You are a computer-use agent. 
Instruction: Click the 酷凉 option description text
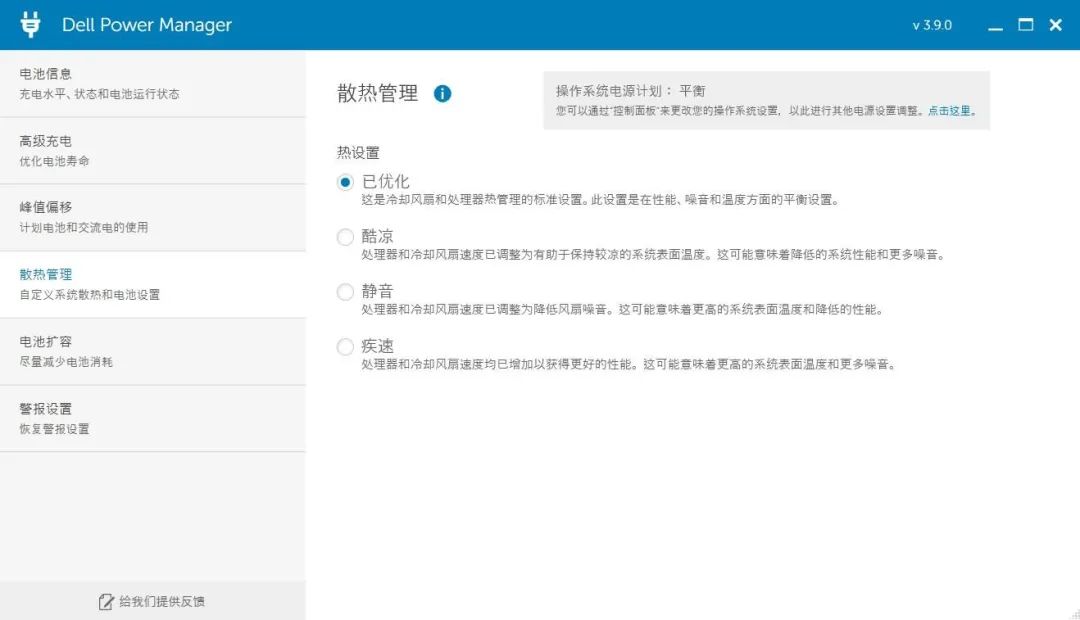pyautogui.click(x=654, y=255)
